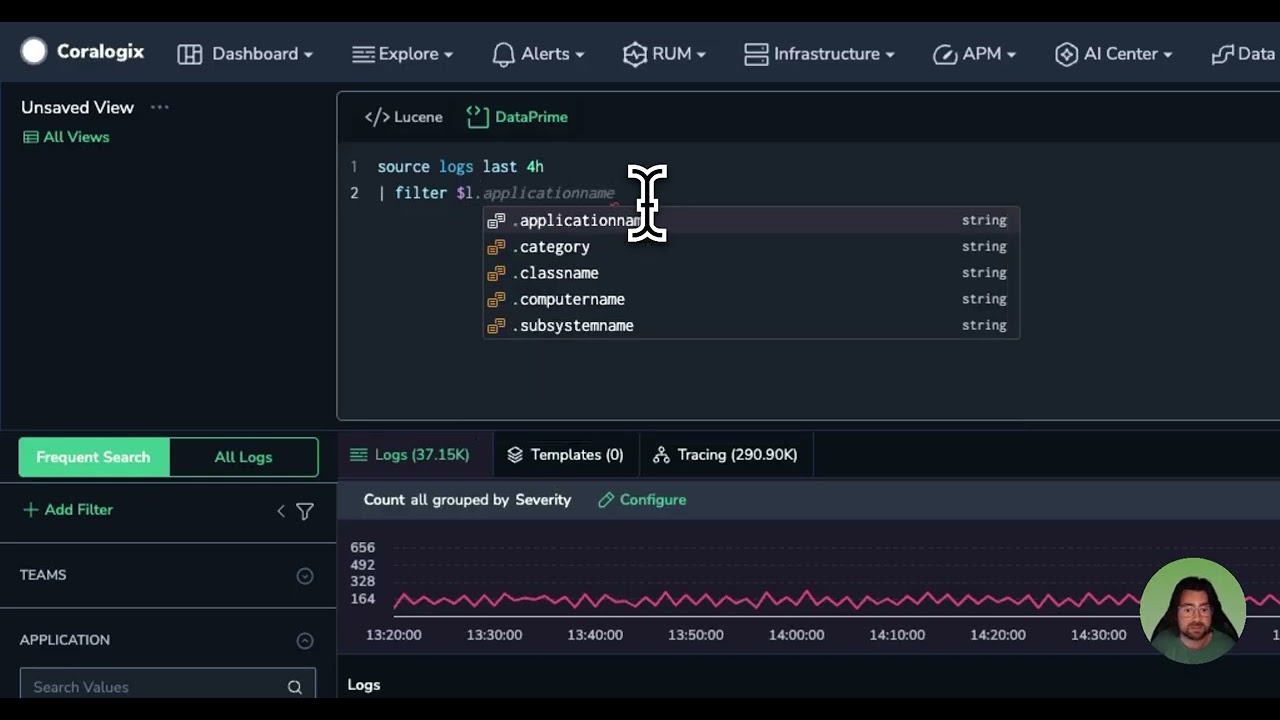The width and height of the screenshot is (1280, 720).
Task: Open the Dashboard menu
Action: (245, 54)
